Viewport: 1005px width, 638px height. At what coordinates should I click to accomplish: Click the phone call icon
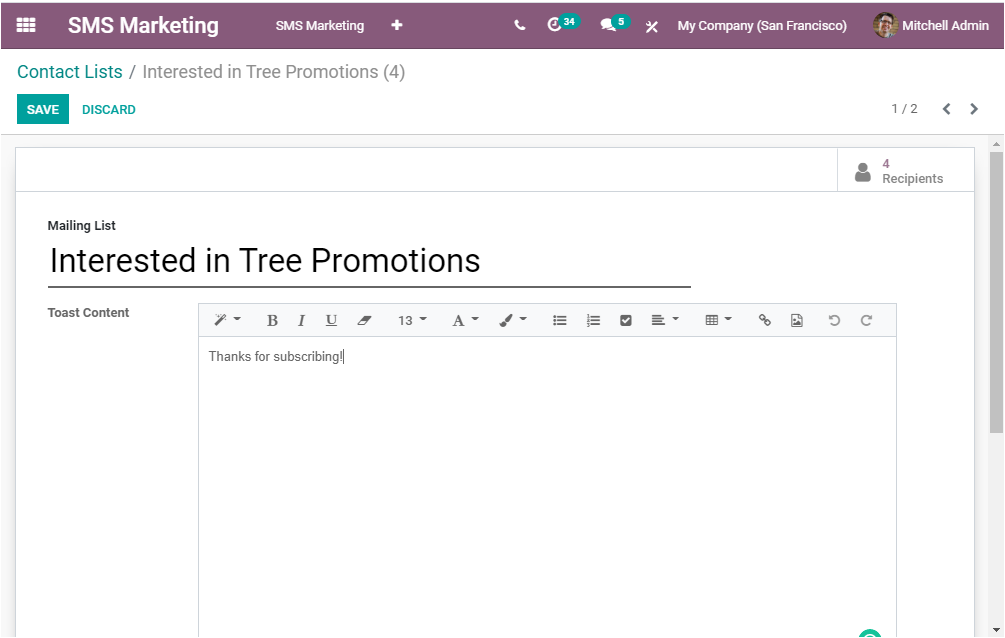coord(519,26)
